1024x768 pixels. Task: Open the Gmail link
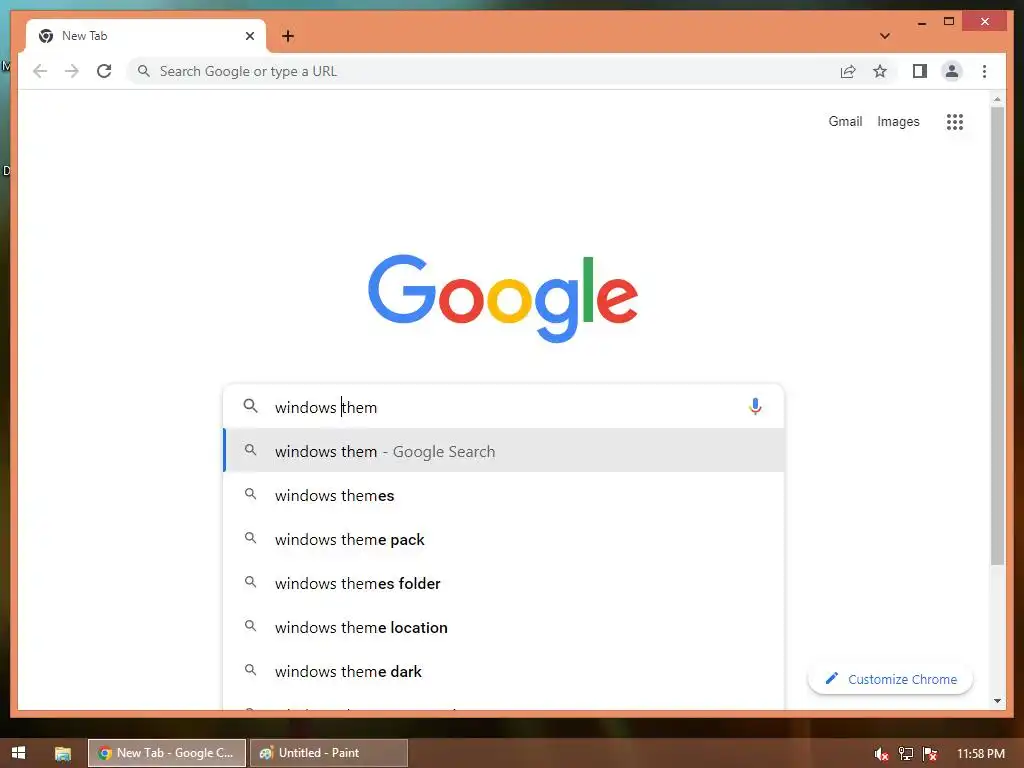point(845,121)
